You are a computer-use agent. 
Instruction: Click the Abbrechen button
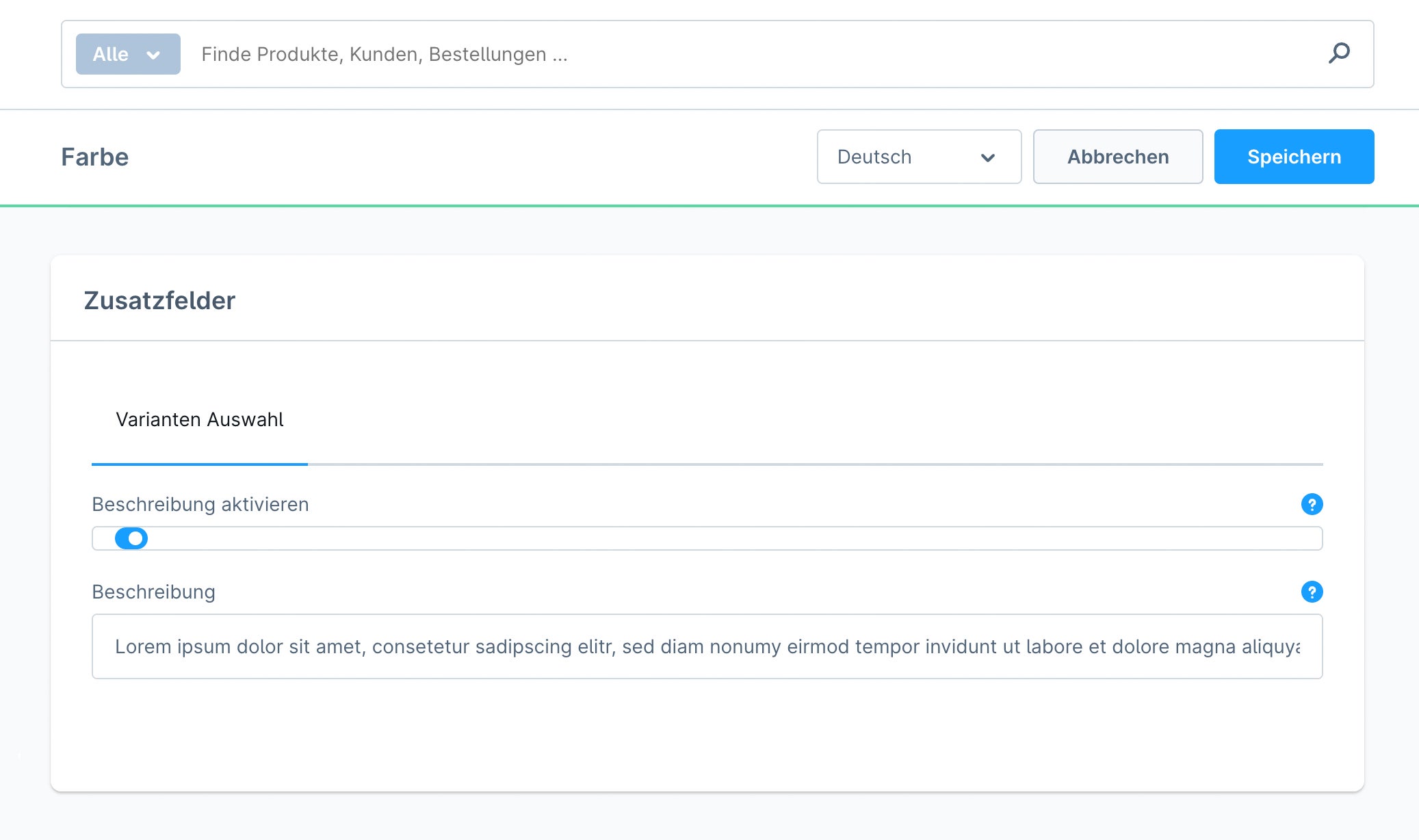(1118, 157)
